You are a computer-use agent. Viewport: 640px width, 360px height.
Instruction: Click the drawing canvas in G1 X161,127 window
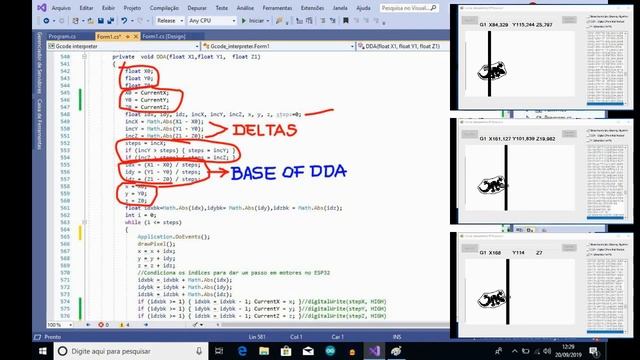pyautogui.click(x=520, y=178)
